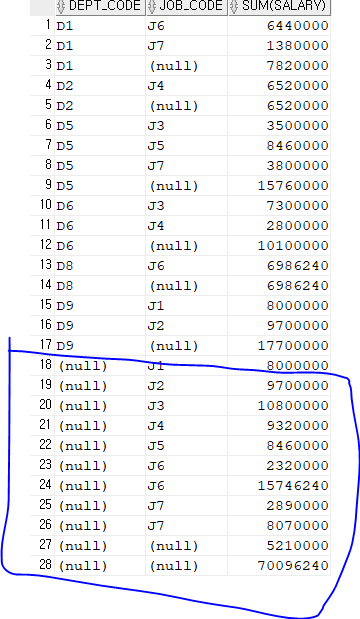The image size is (360, 619).
Task: Select salary cell 17700000
Action: [293, 345]
